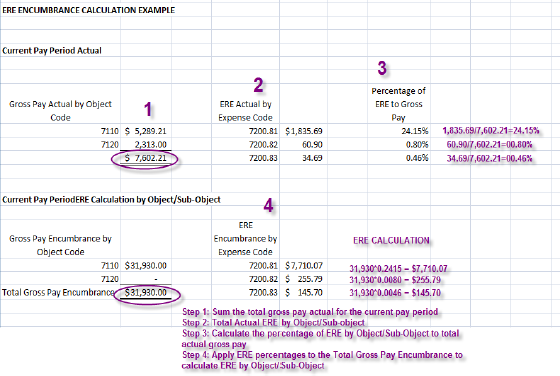Click the note 60.90/7,602.21=00.80%

coord(489,145)
